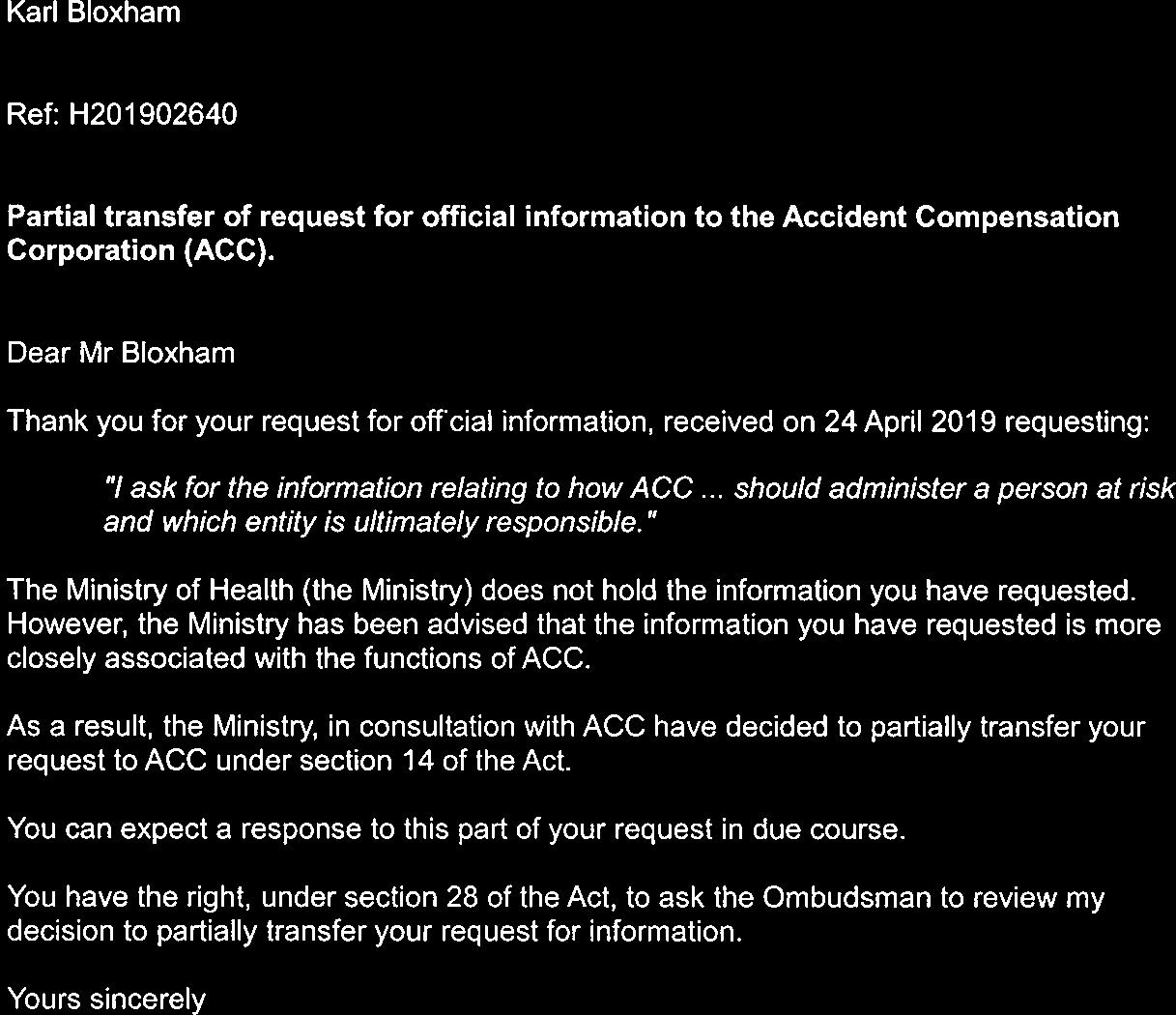Screen dimensions: 1176x1015
Task: Click italic text "and which entity is ultimately responsible"
Action: [380, 523]
